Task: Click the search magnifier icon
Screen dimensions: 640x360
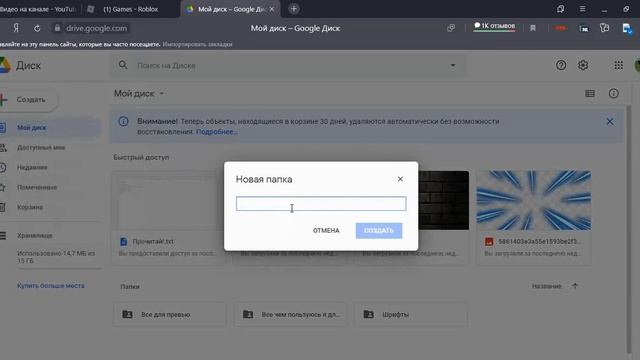Action: 123,65
